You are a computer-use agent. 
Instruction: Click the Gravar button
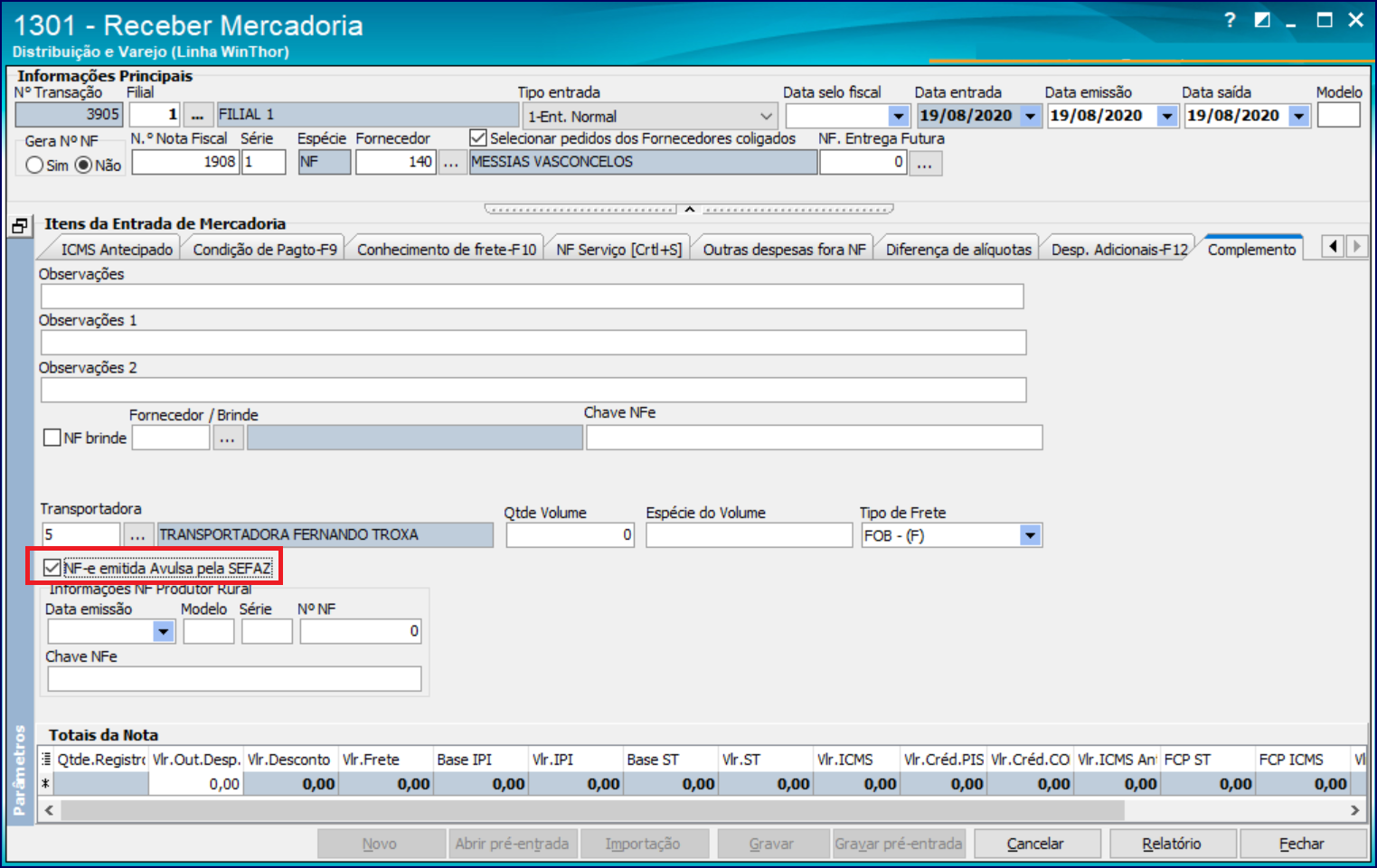point(772,844)
